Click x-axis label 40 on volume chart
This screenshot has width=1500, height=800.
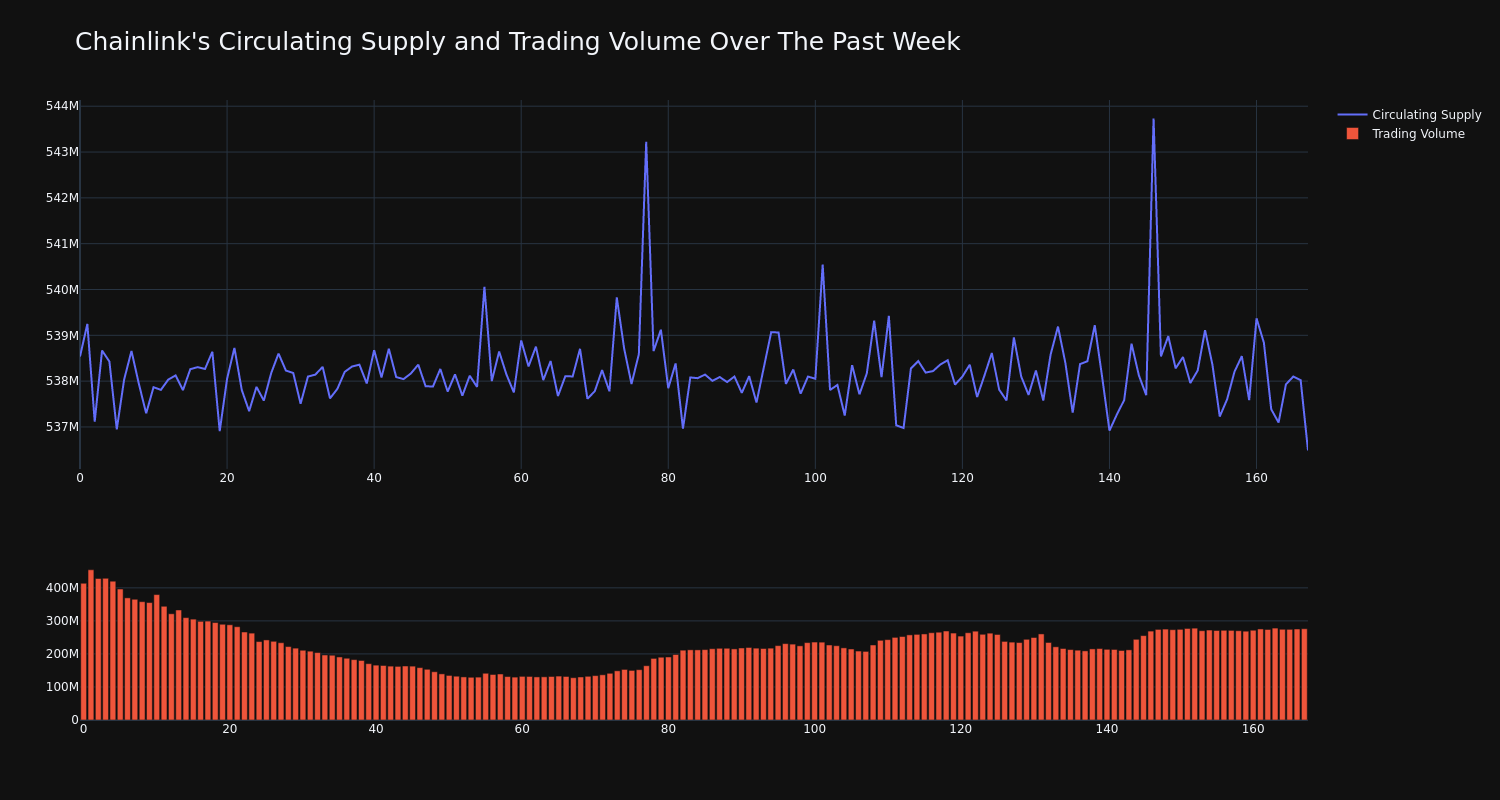(376, 729)
